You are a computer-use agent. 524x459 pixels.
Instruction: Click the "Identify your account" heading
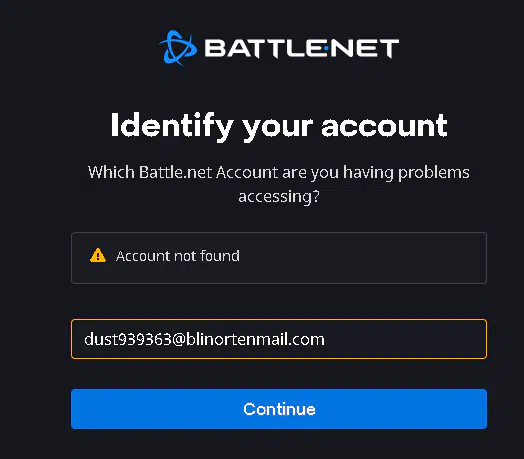(x=279, y=126)
